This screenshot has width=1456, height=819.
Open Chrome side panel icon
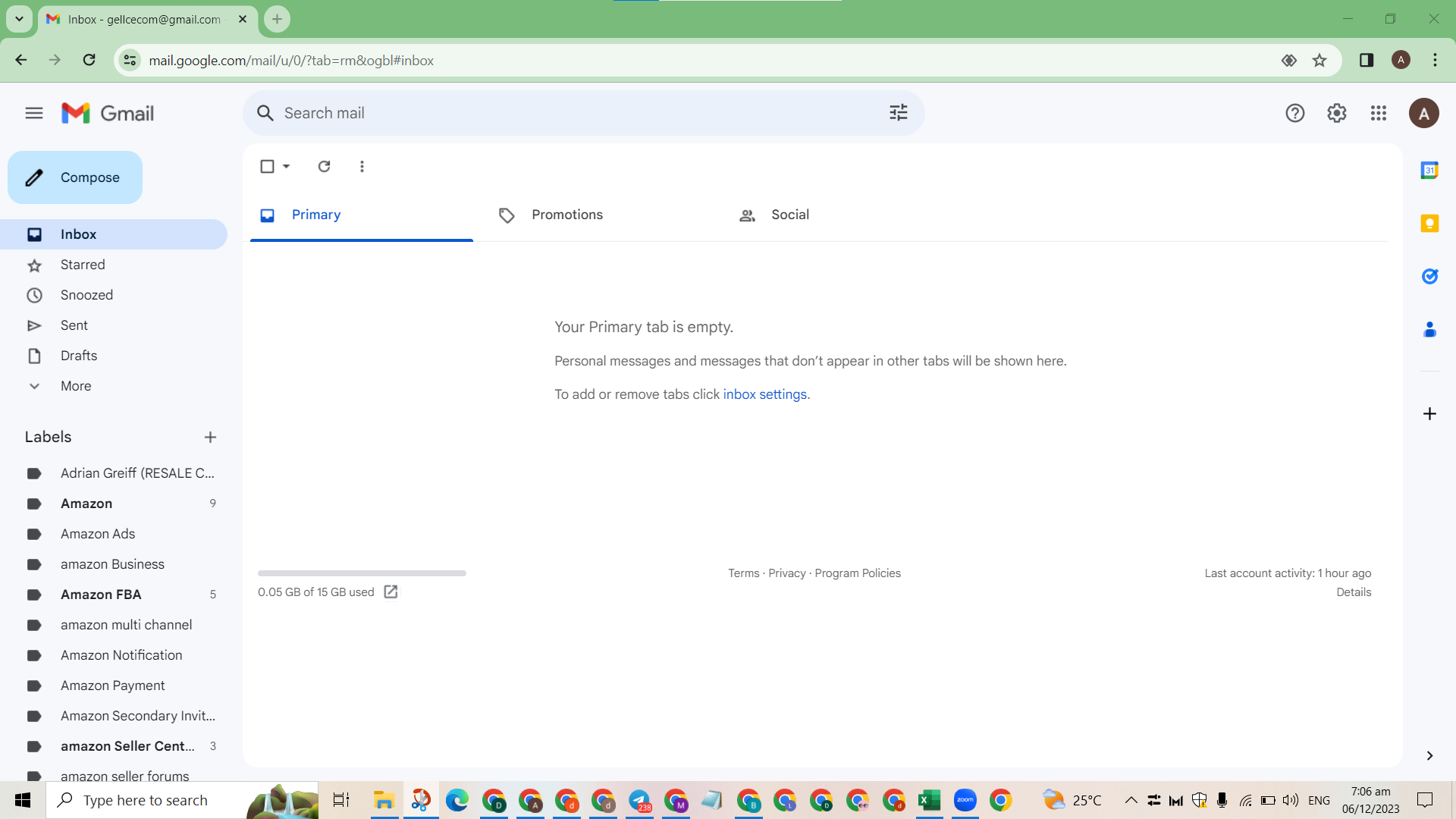1367,60
